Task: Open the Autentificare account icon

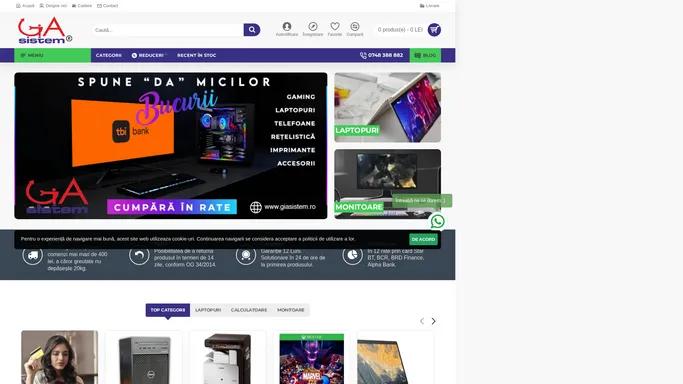Action: pyautogui.click(x=287, y=29)
